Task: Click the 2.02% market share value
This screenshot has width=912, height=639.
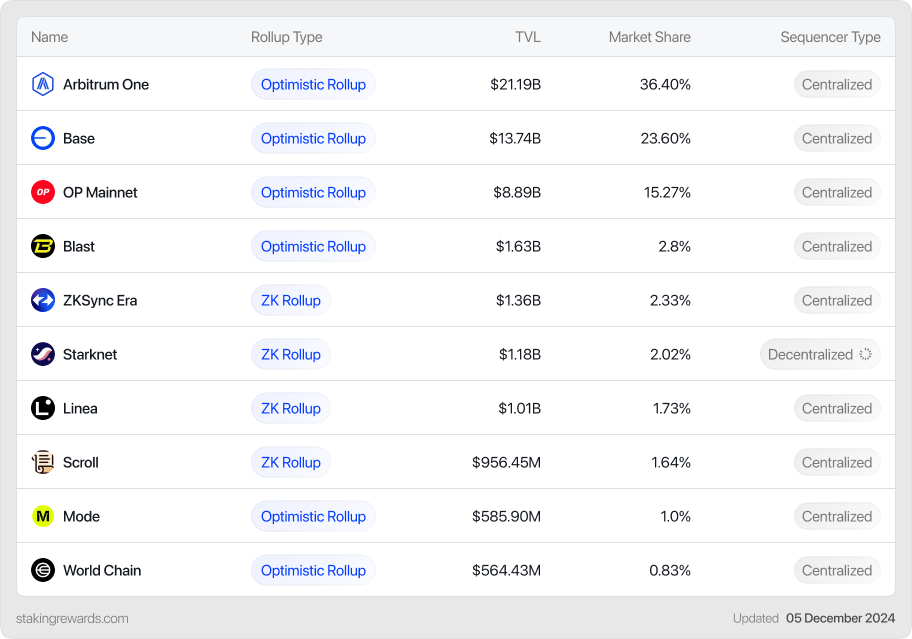Action: [x=670, y=354]
